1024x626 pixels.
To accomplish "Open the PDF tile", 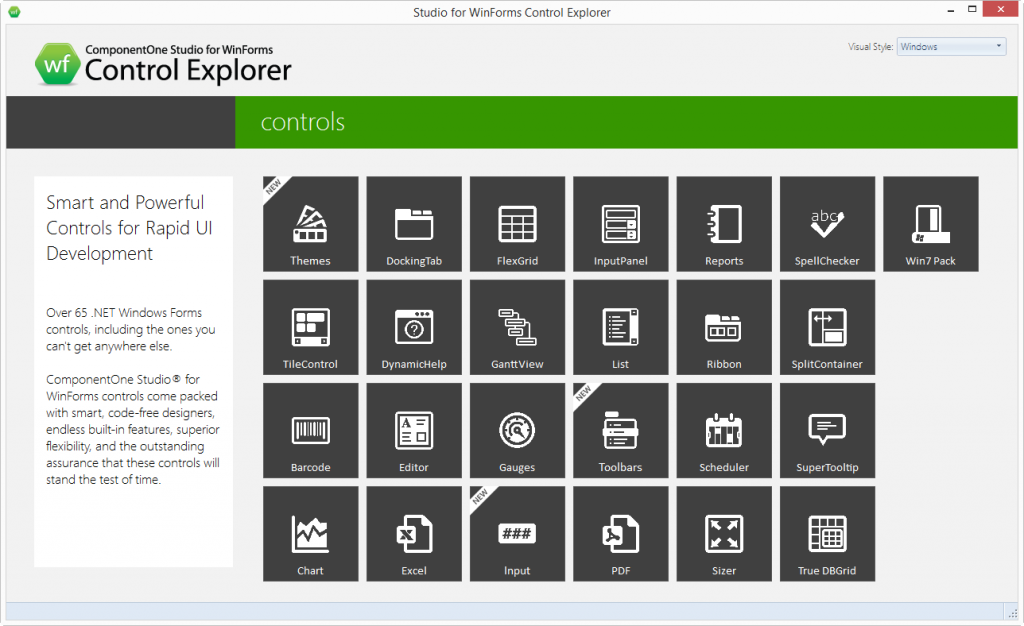I will click(620, 534).
